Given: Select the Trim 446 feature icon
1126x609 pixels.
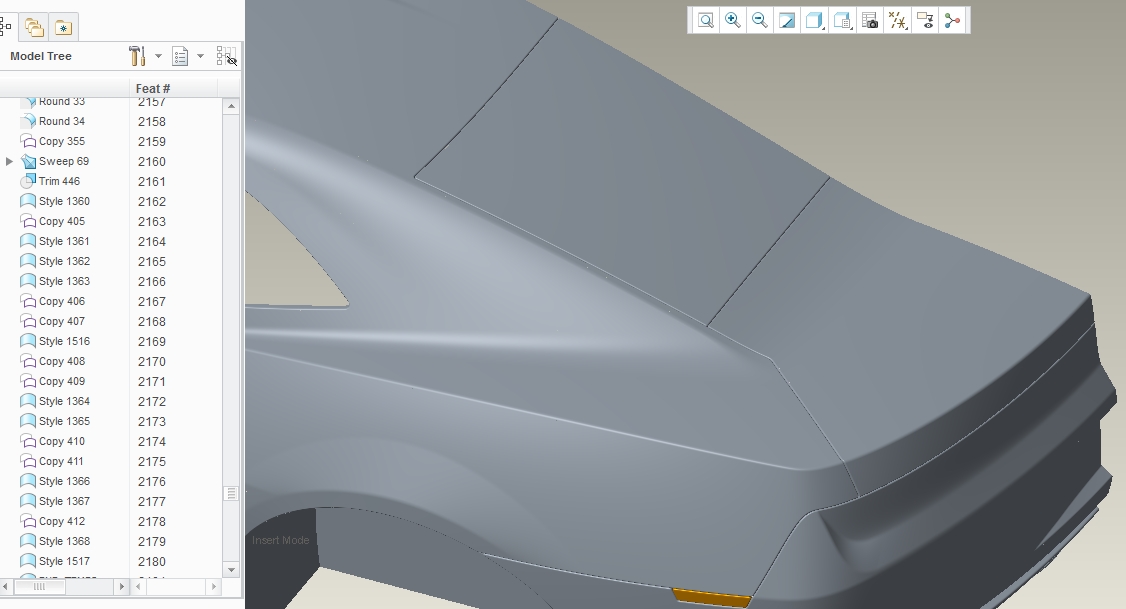Looking at the screenshot, I should 28,181.
